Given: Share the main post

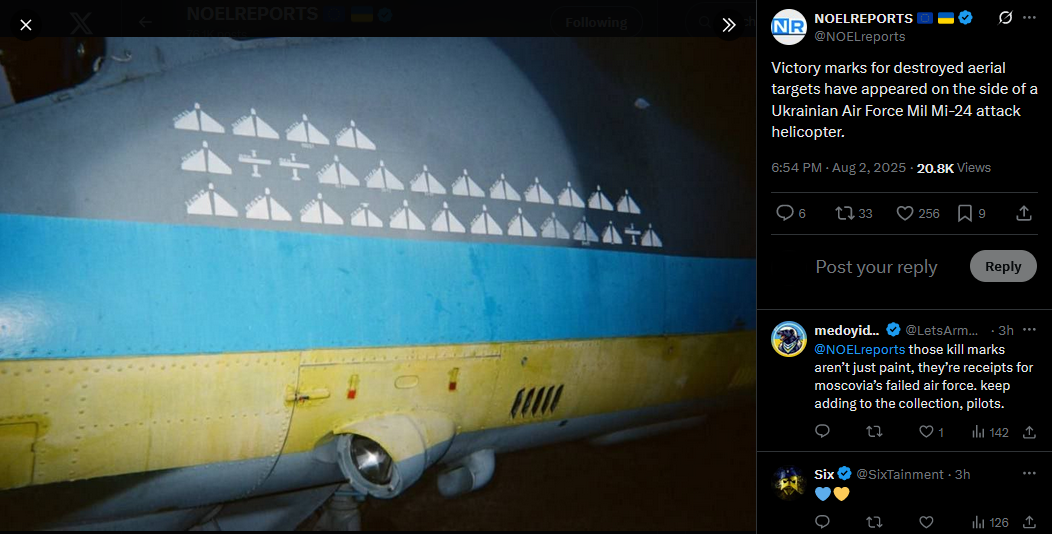Looking at the screenshot, I should click(x=1023, y=213).
